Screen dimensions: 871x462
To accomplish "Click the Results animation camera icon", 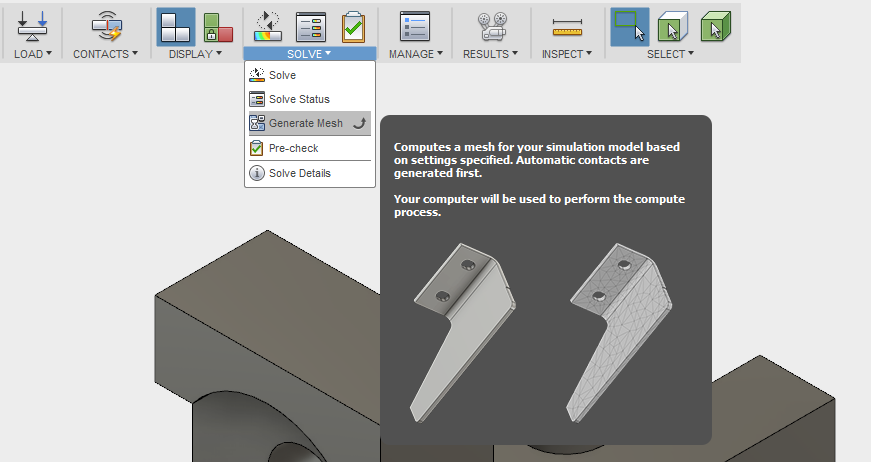I will point(490,26).
